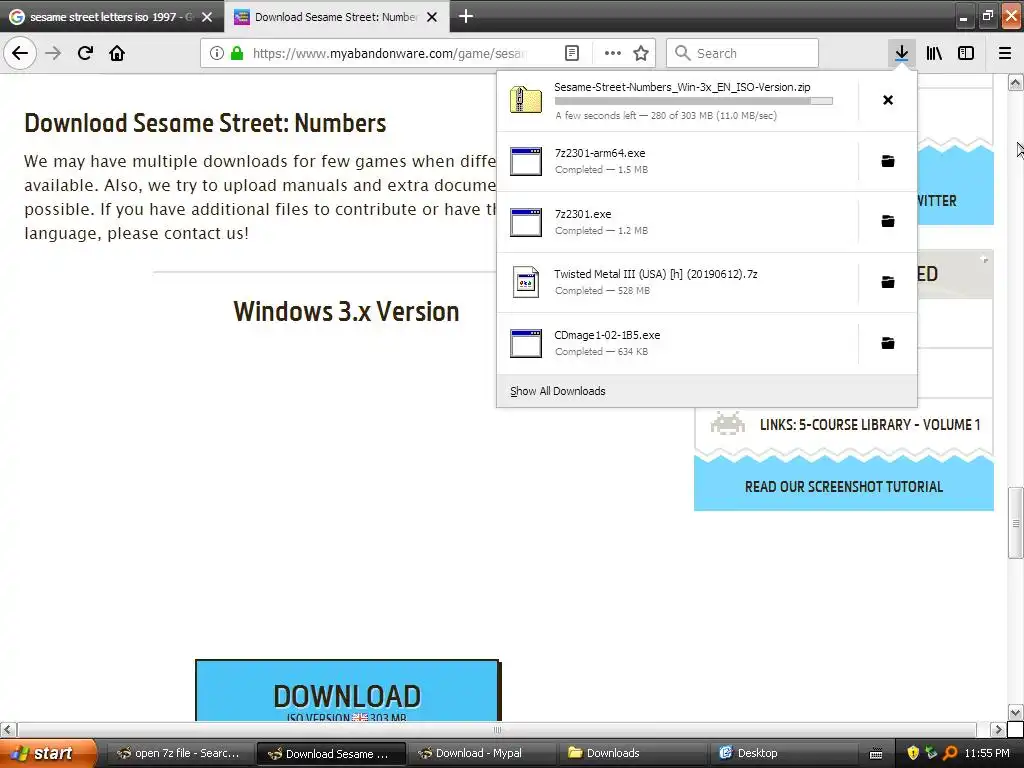Click the 11:55 PM system clock

987,753
